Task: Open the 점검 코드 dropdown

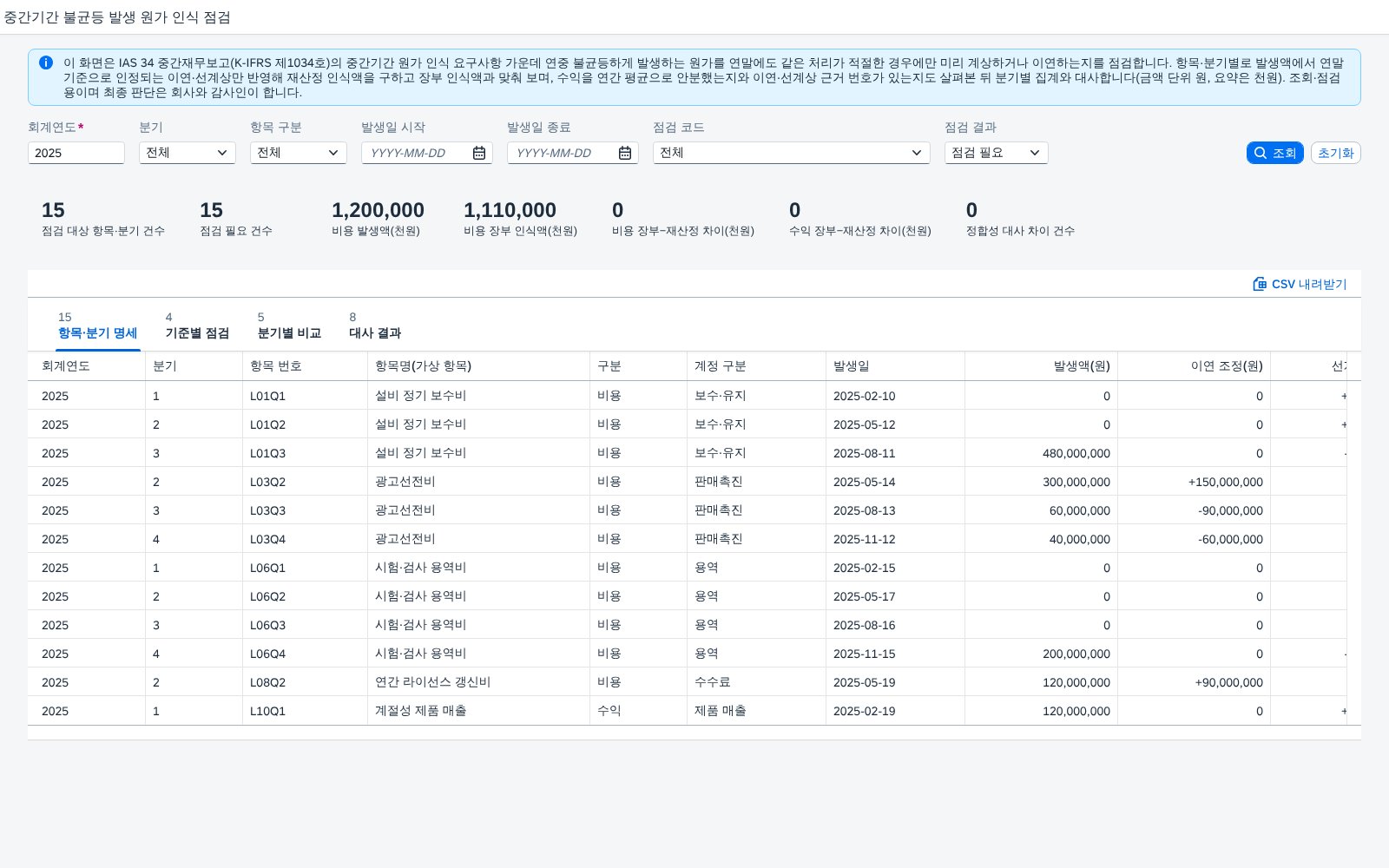Action: tap(792, 153)
